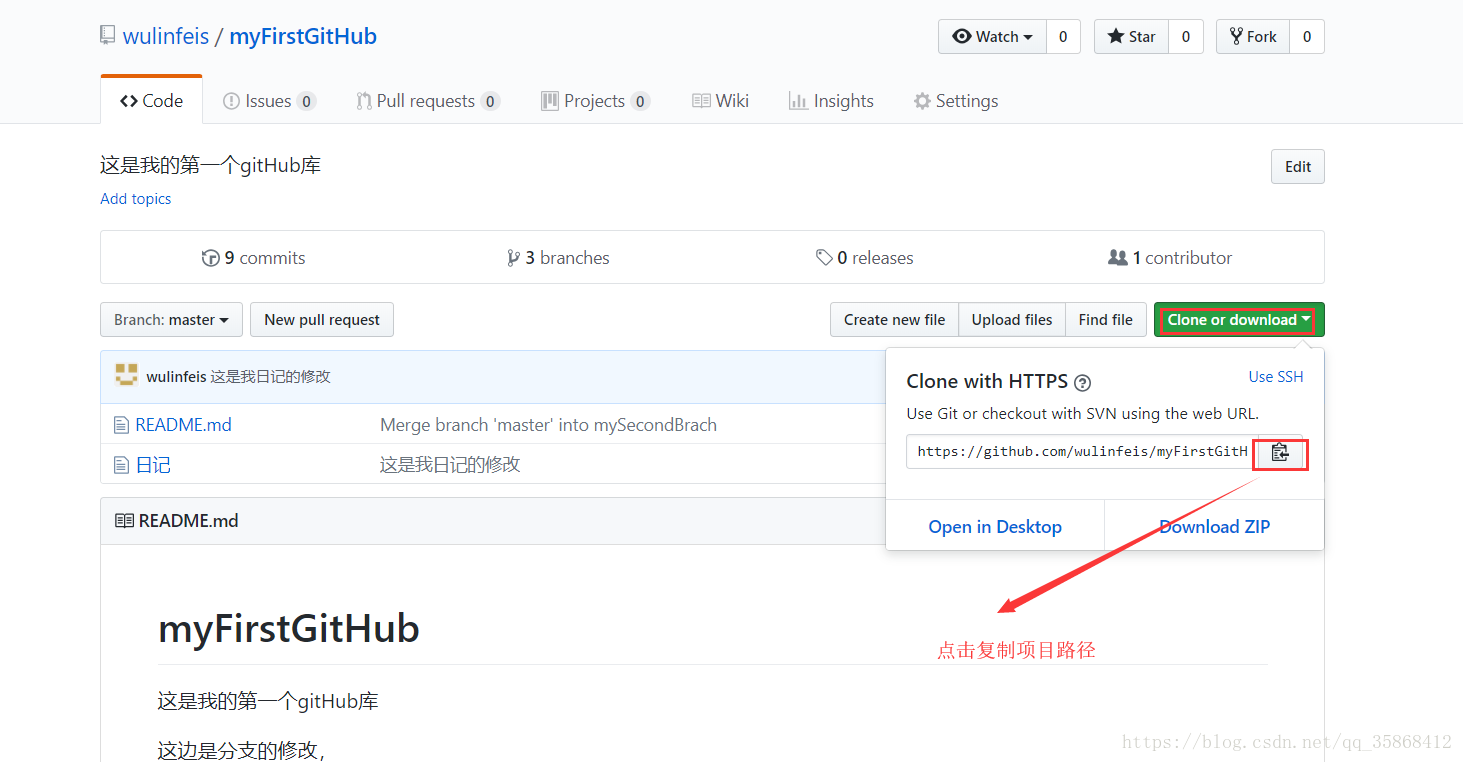Open the 日记 file
This screenshot has height=762, width=1463.
click(153, 465)
